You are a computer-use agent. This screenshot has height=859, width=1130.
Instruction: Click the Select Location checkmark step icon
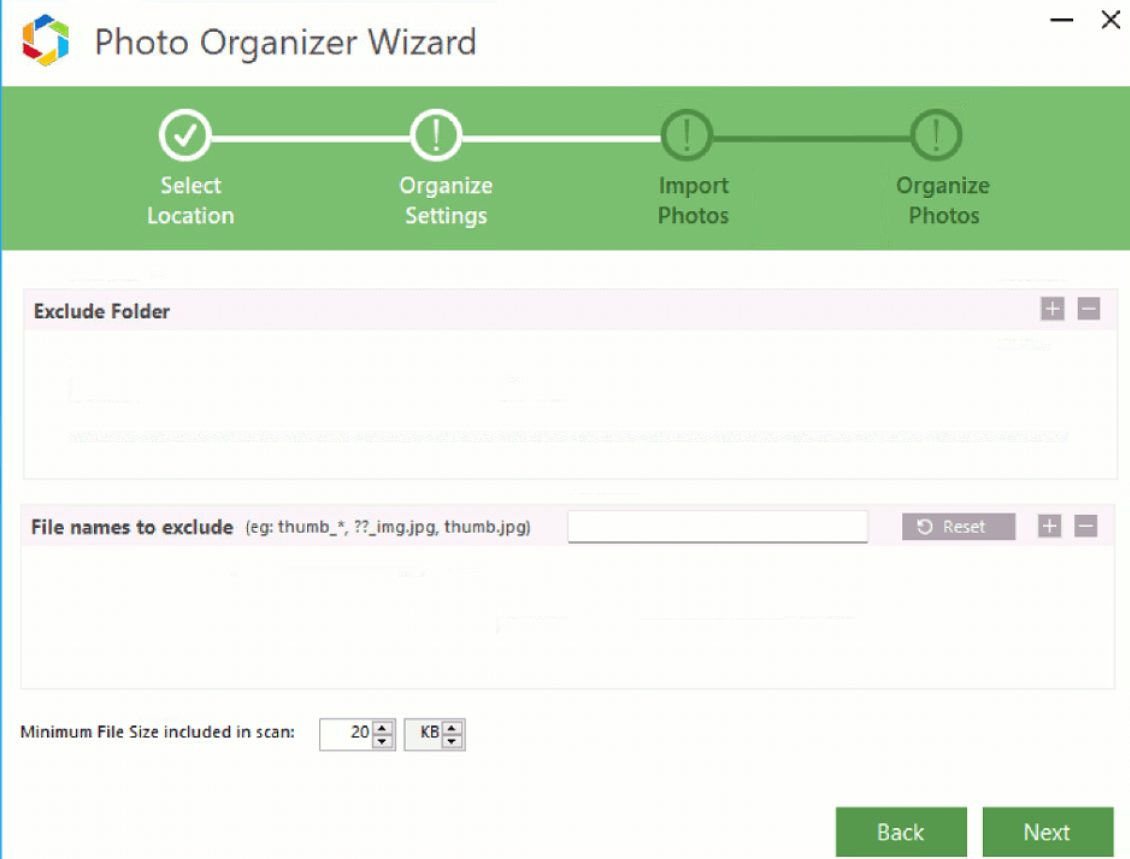[x=185, y=135]
